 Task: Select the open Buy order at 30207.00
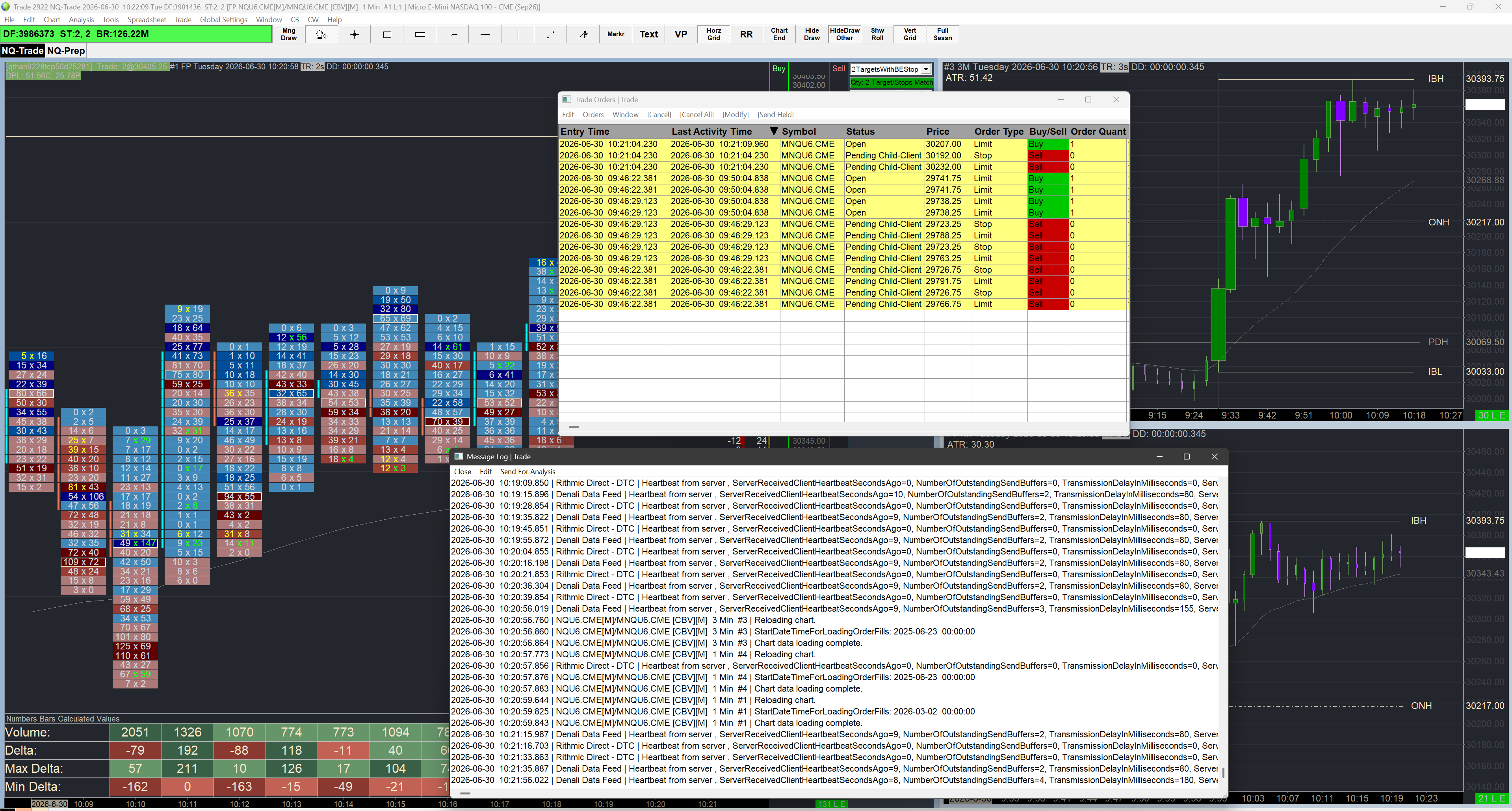point(843,144)
